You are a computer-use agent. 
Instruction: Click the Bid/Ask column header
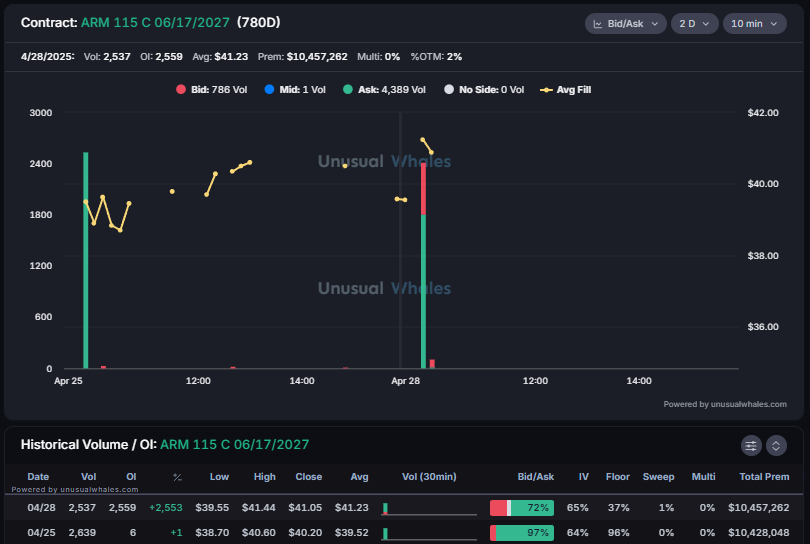[536, 477]
